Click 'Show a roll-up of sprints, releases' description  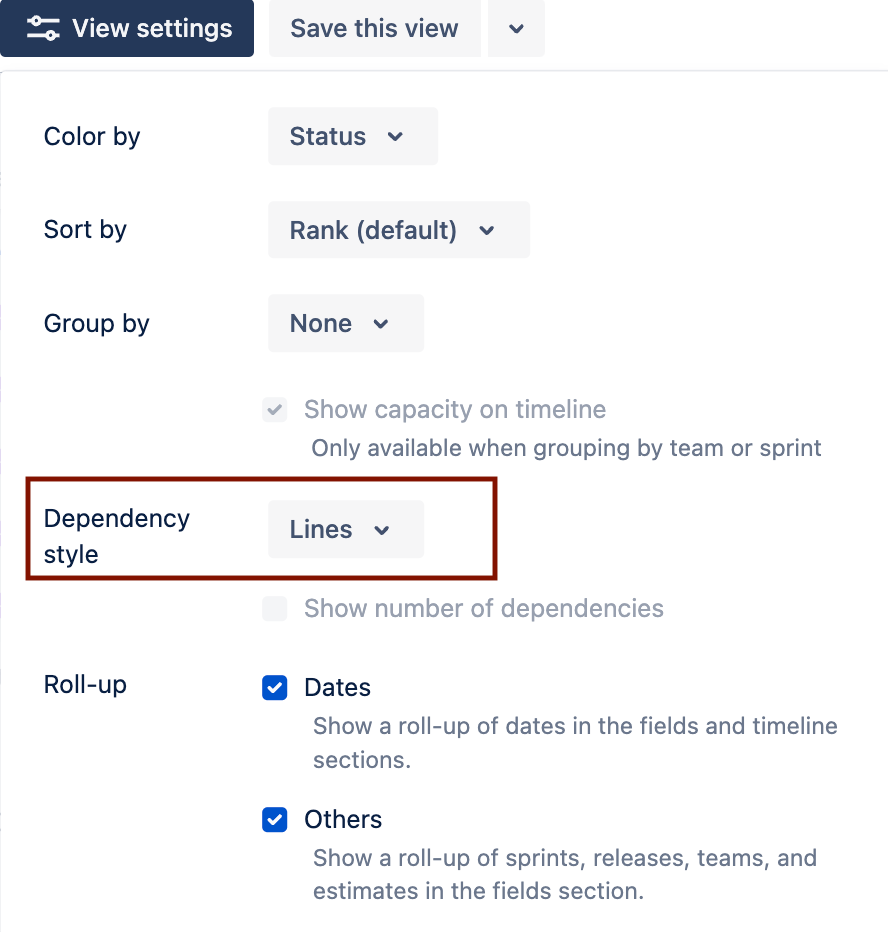pyautogui.click(x=565, y=874)
